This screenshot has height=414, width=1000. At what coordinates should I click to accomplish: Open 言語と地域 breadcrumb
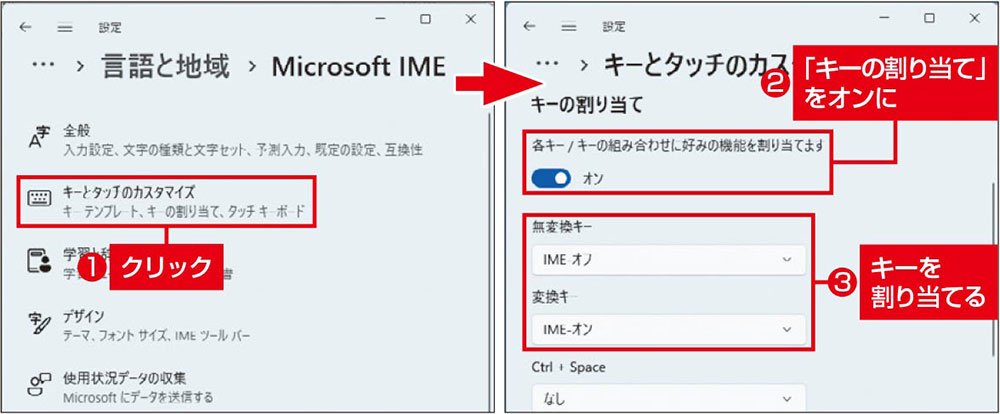(x=165, y=67)
